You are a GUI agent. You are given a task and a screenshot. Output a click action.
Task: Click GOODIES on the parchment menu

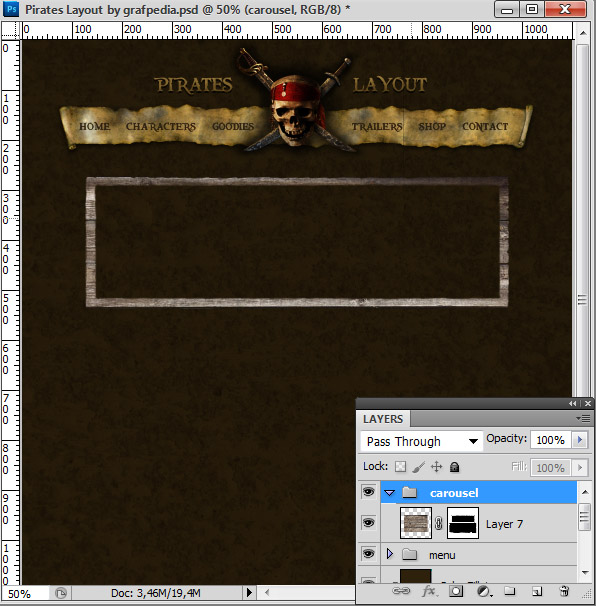(233, 126)
